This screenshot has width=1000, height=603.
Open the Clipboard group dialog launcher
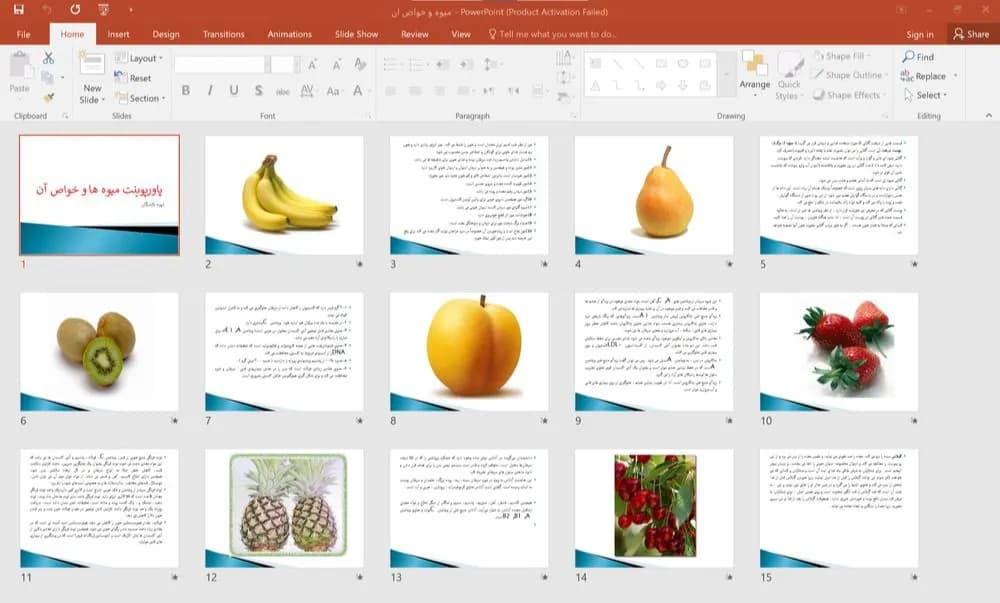pos(65,116)
